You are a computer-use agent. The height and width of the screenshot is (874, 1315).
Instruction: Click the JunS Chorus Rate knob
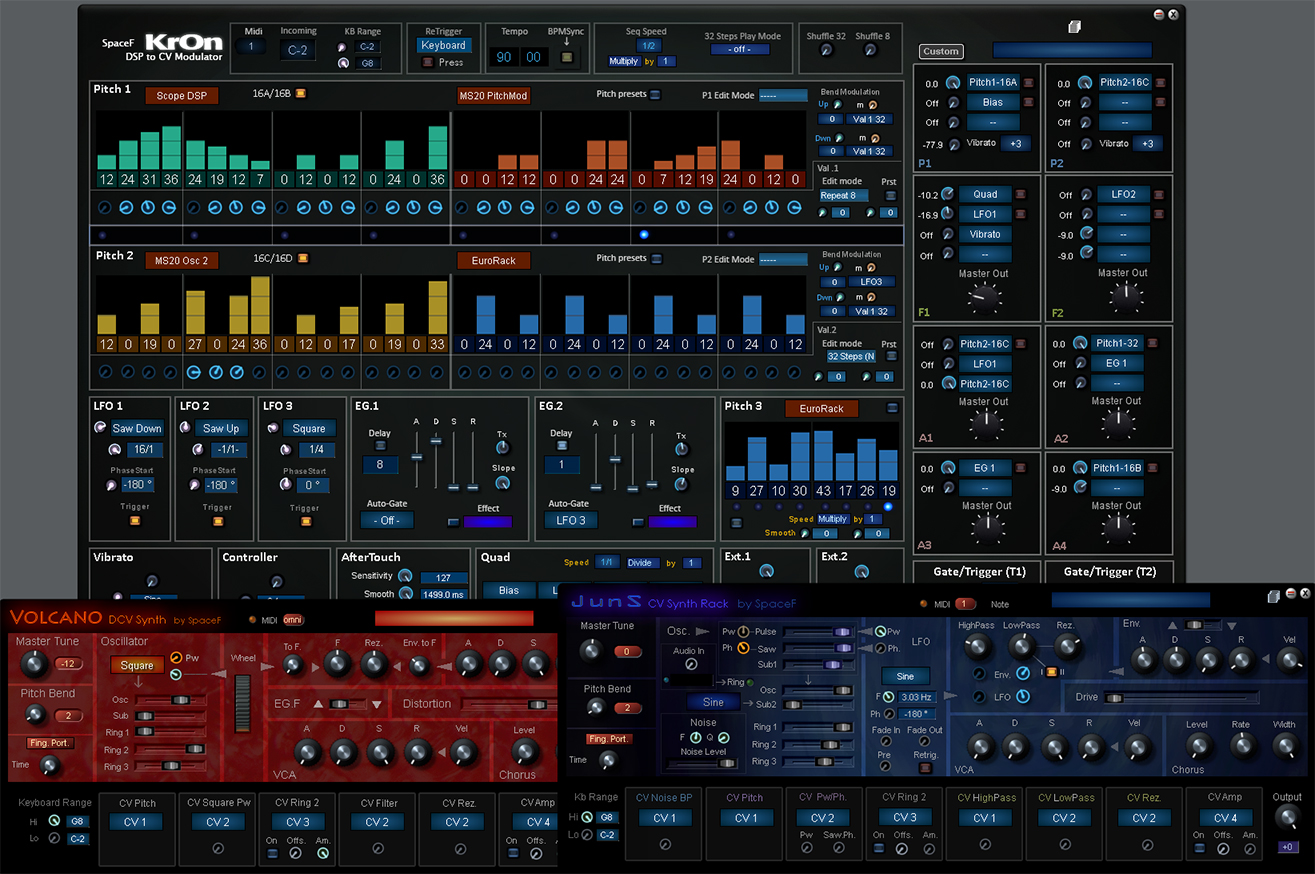[x=1241, y=744]
